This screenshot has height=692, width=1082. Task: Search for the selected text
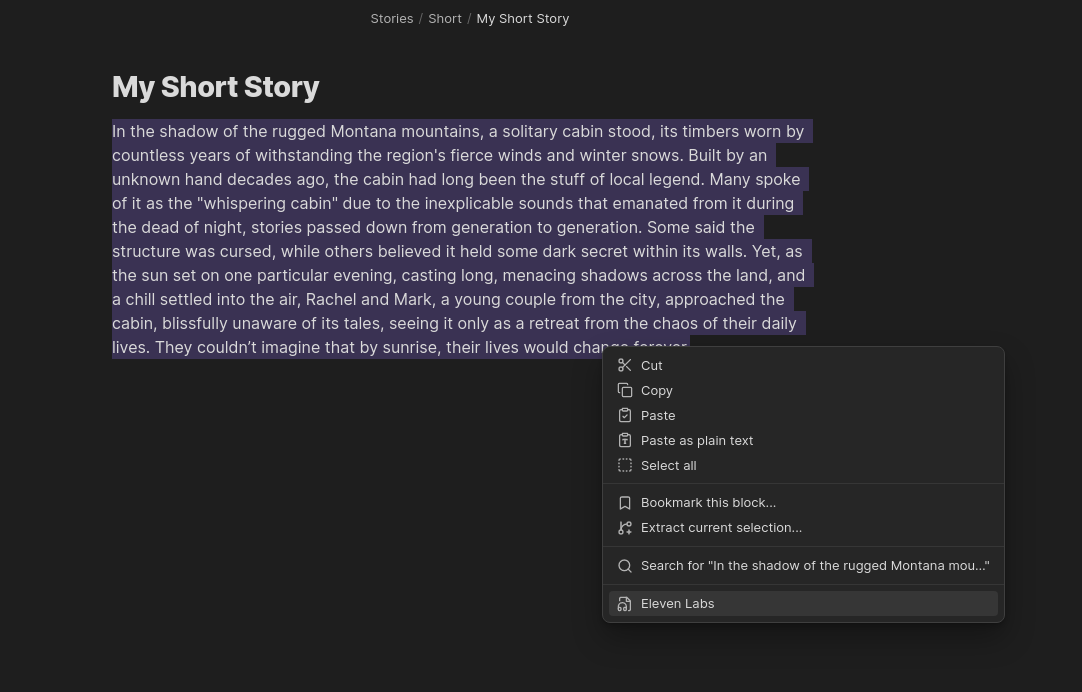point(803,566)
